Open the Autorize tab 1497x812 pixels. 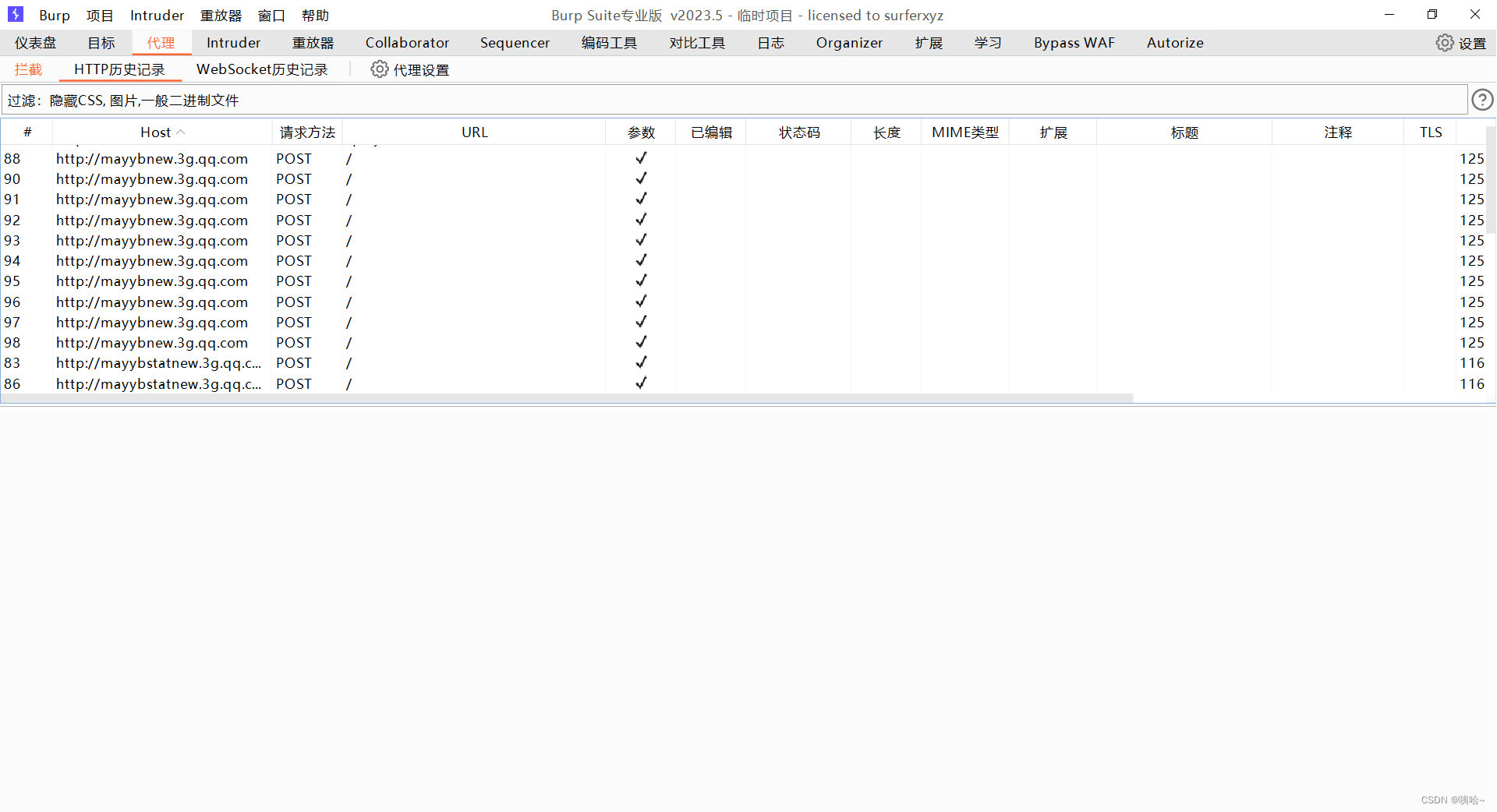[1175, 43]
